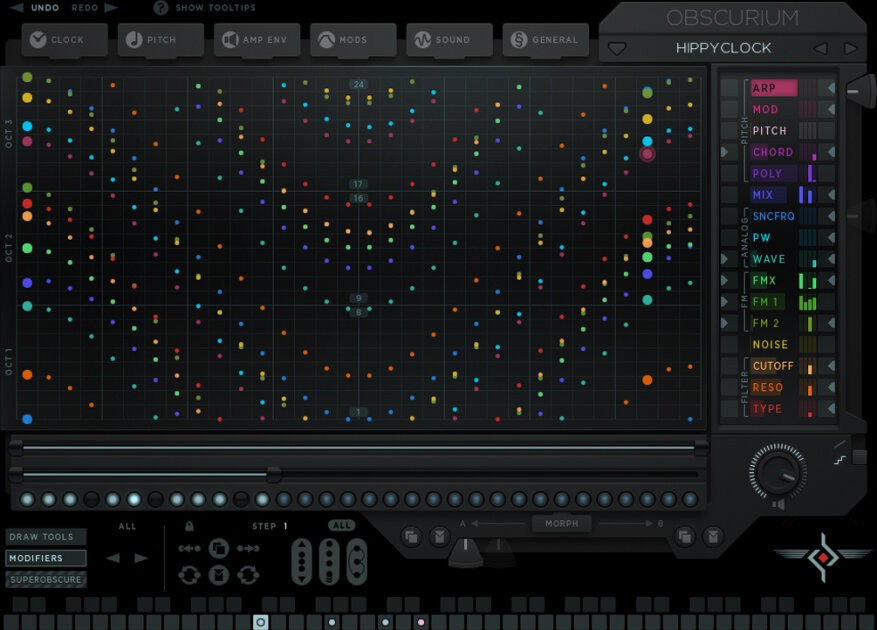This screenshot has width=877, height=630.
Task: Click the highlighted keyboard key at bottom
Action: (261, 622)
